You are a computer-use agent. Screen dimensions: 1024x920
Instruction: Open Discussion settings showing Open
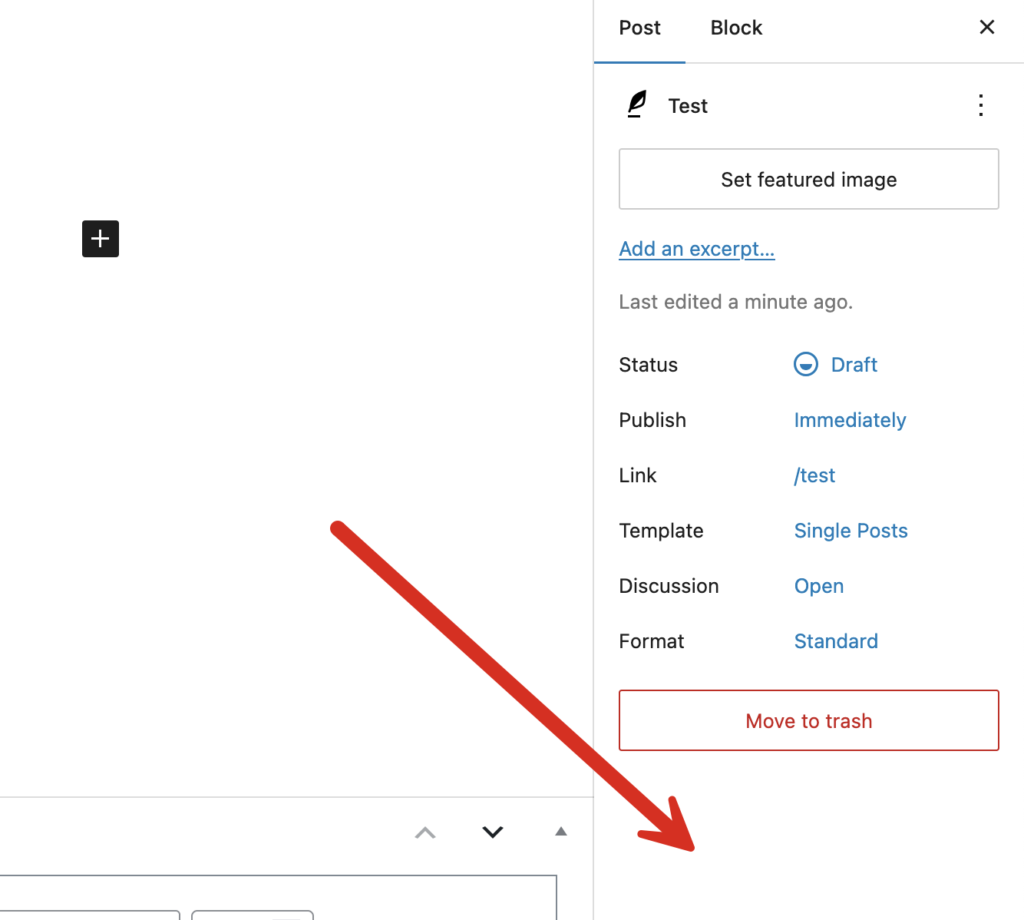(x=819, y=586)
